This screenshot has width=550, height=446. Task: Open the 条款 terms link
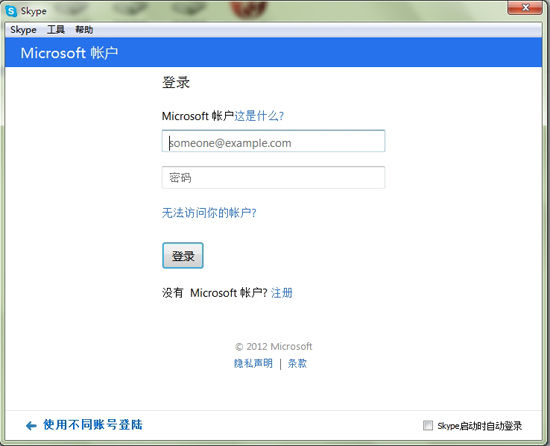coord(297,363)
